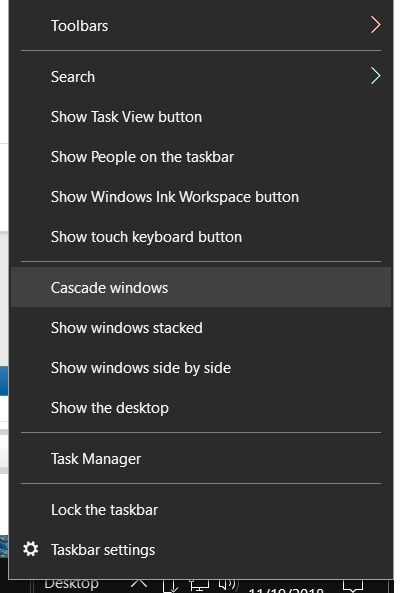Click the network monitor tray icon
The width and height of the screenshot is (413, 593).
pyautogui.click(x=199, y=585)
